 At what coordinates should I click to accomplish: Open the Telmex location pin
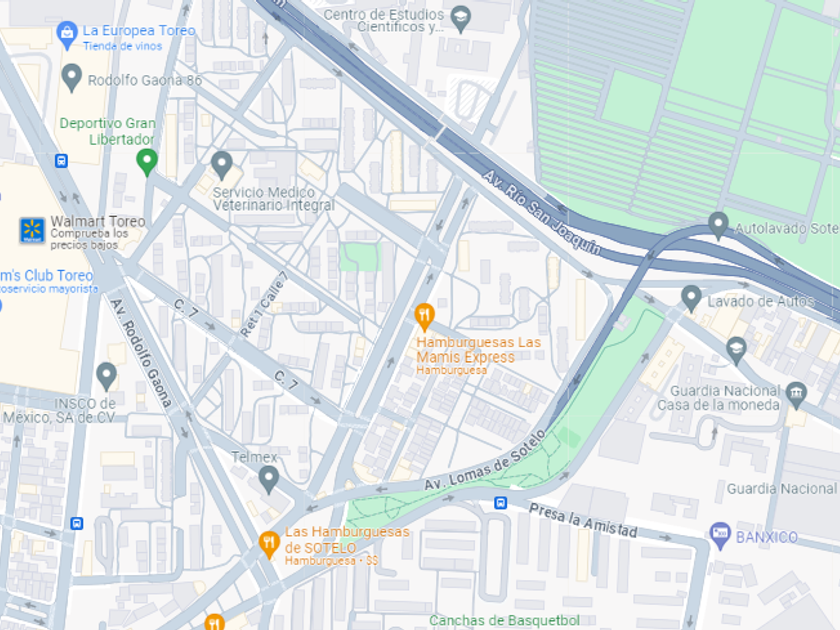(x=268, y=479)
